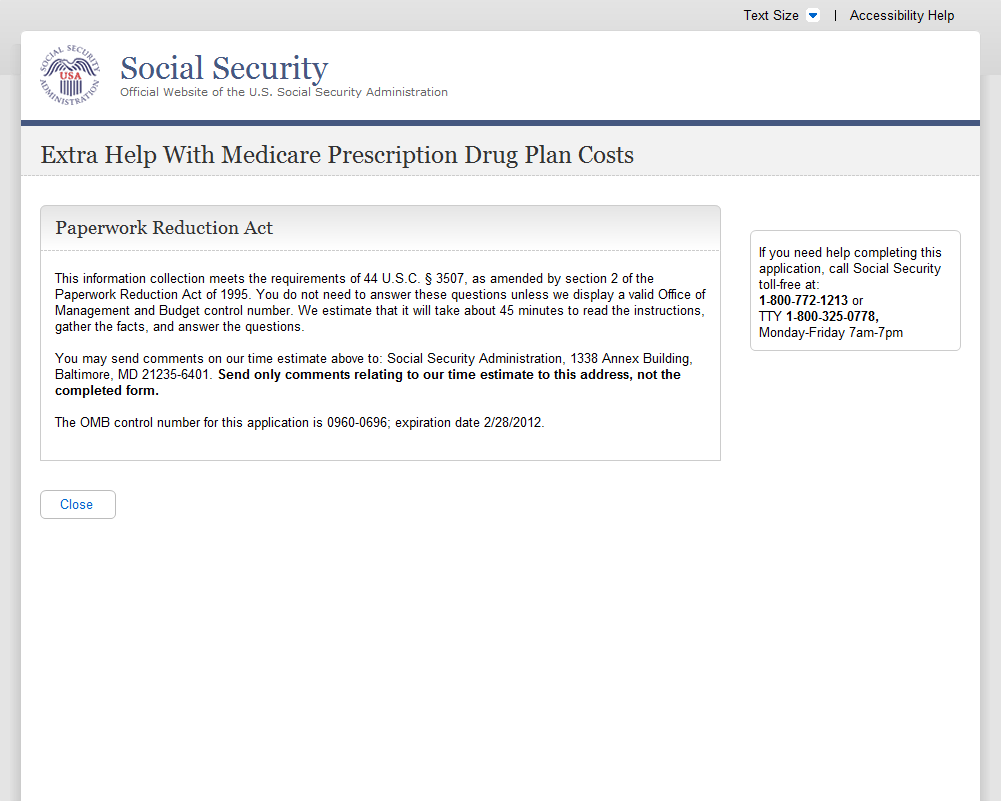Click the If you need help completing text
Image resolution: width=1008 pixels, height=808 pixels.
[x=849, y=253]
